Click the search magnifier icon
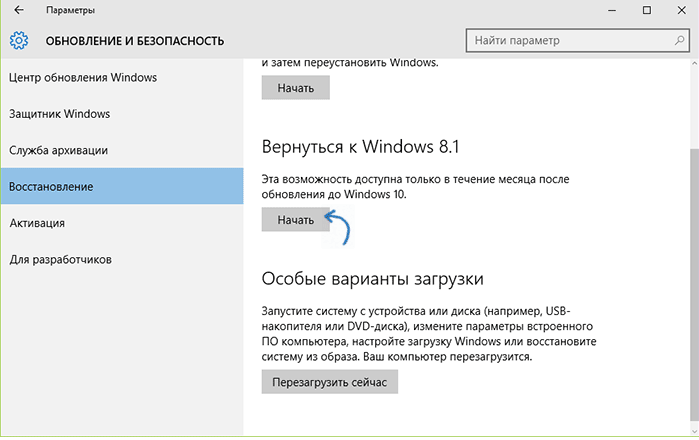The width and height of the screenshot is (699, 440). (679, 41)
